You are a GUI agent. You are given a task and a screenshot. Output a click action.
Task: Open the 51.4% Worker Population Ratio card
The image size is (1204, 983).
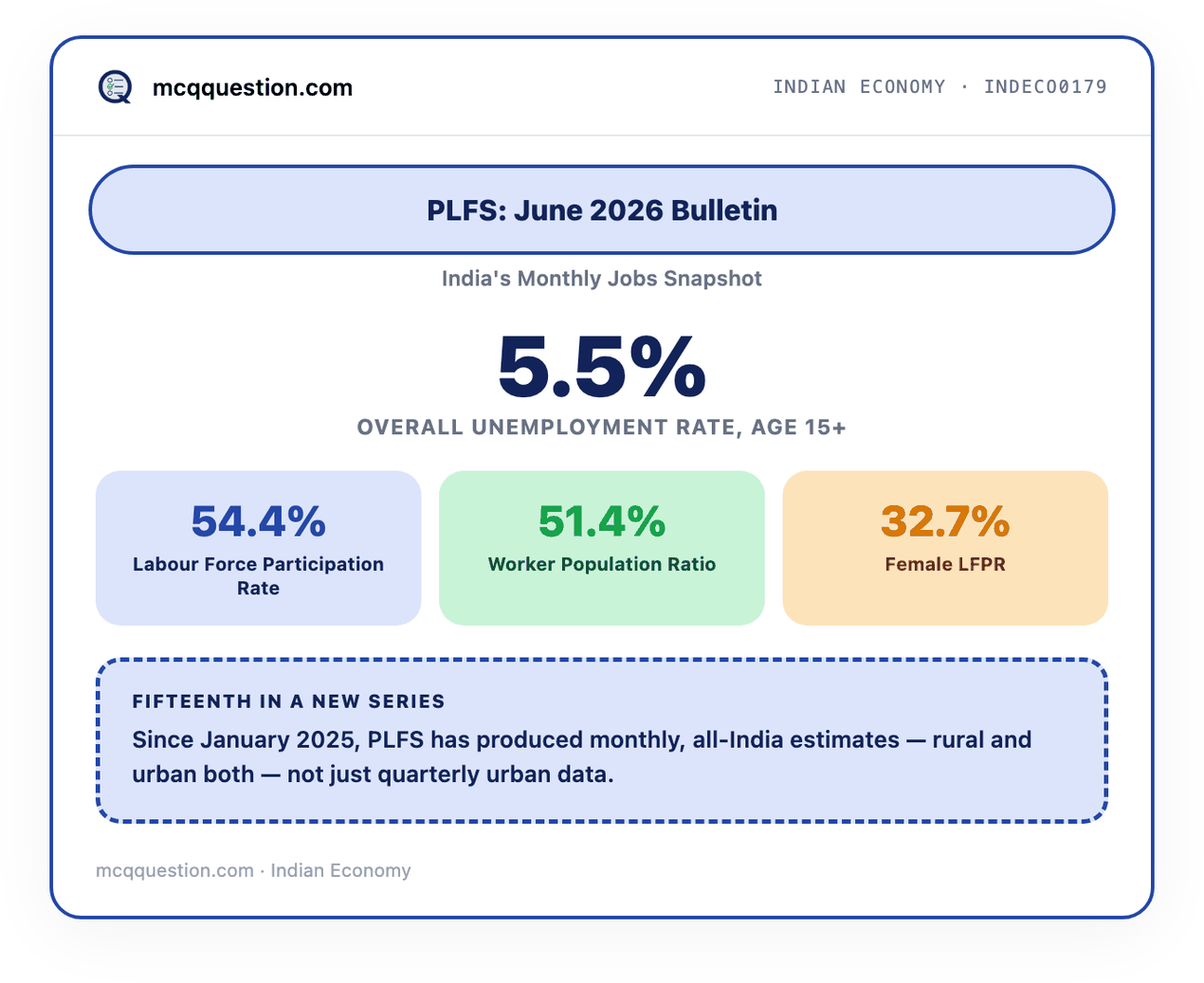602,548
